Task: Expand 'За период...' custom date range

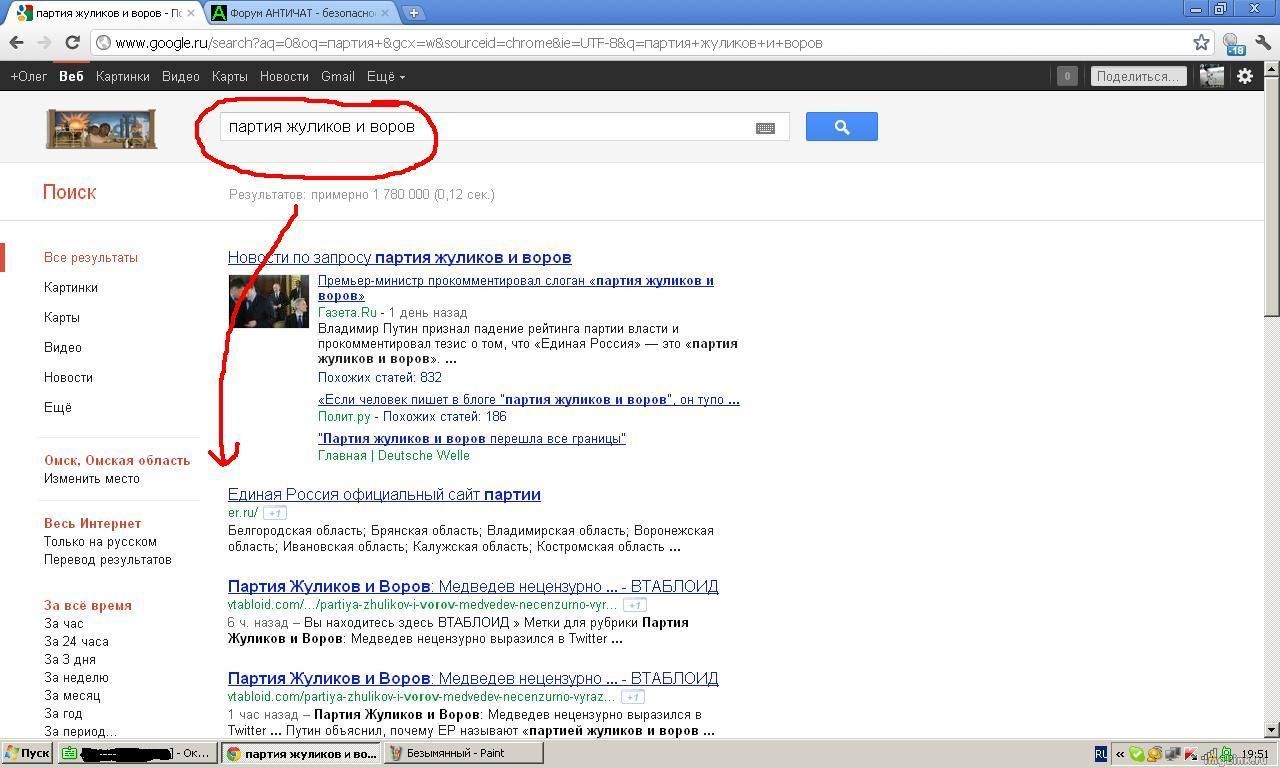Action: pyautogui.click(x=80, y=731)
